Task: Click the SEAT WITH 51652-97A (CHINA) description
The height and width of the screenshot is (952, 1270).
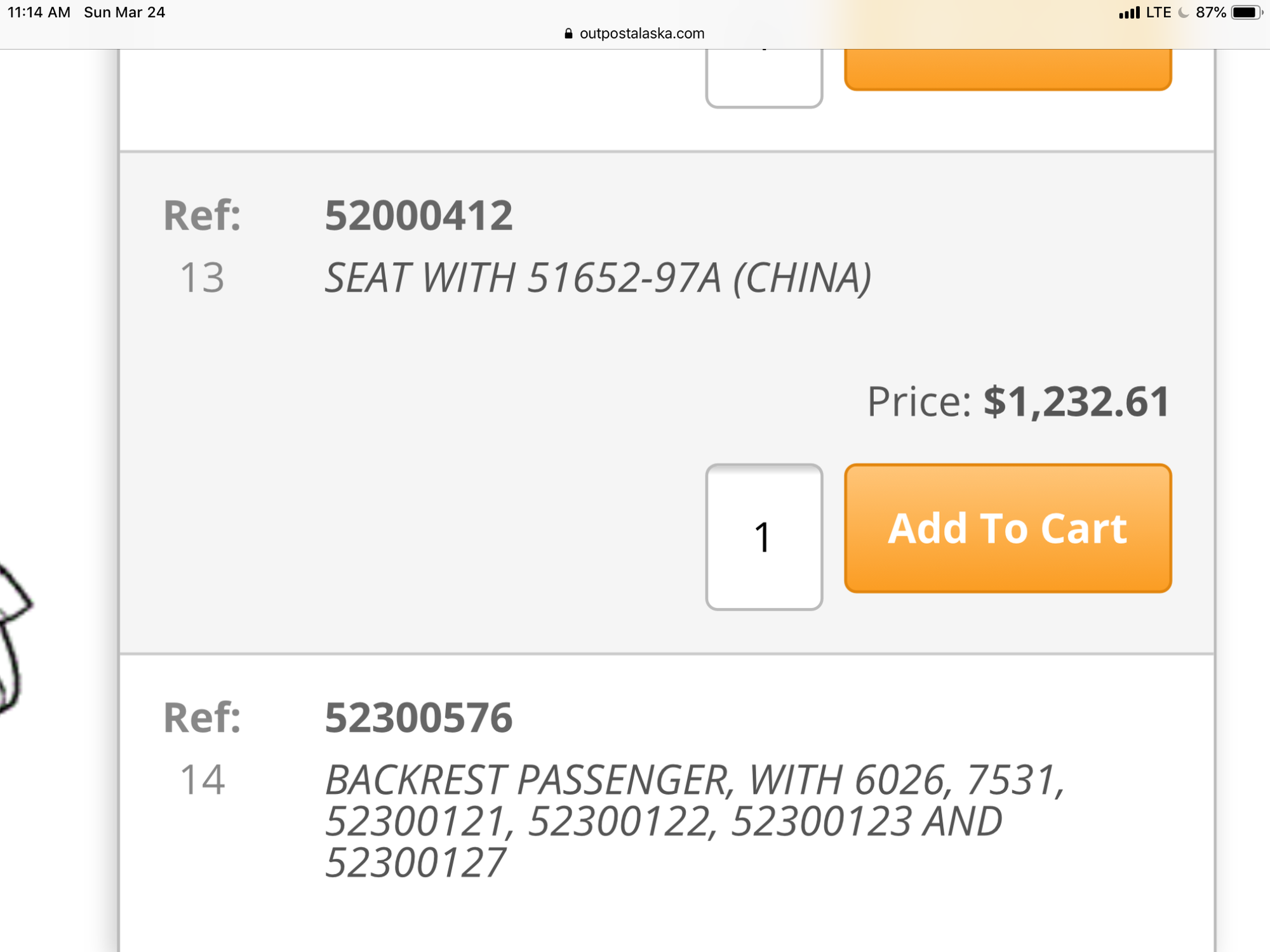Action: coord(598,278)
